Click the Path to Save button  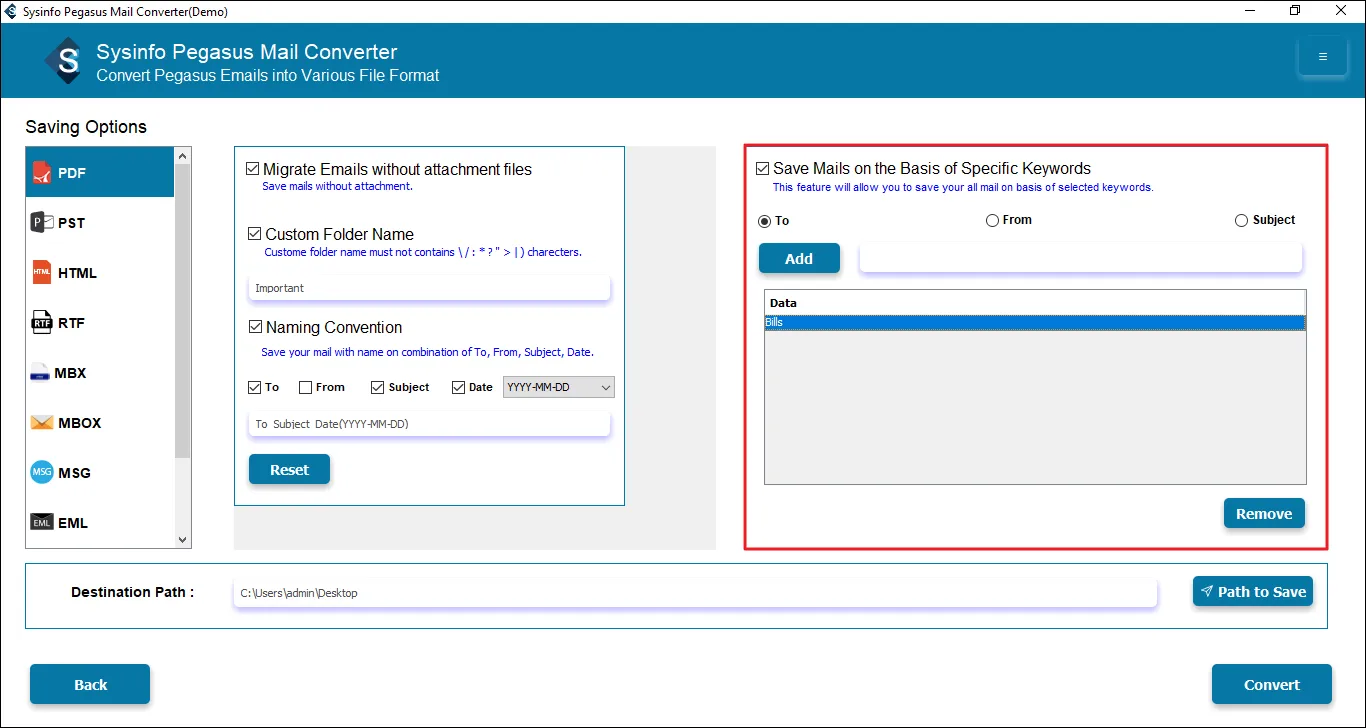click(1253, 591)
